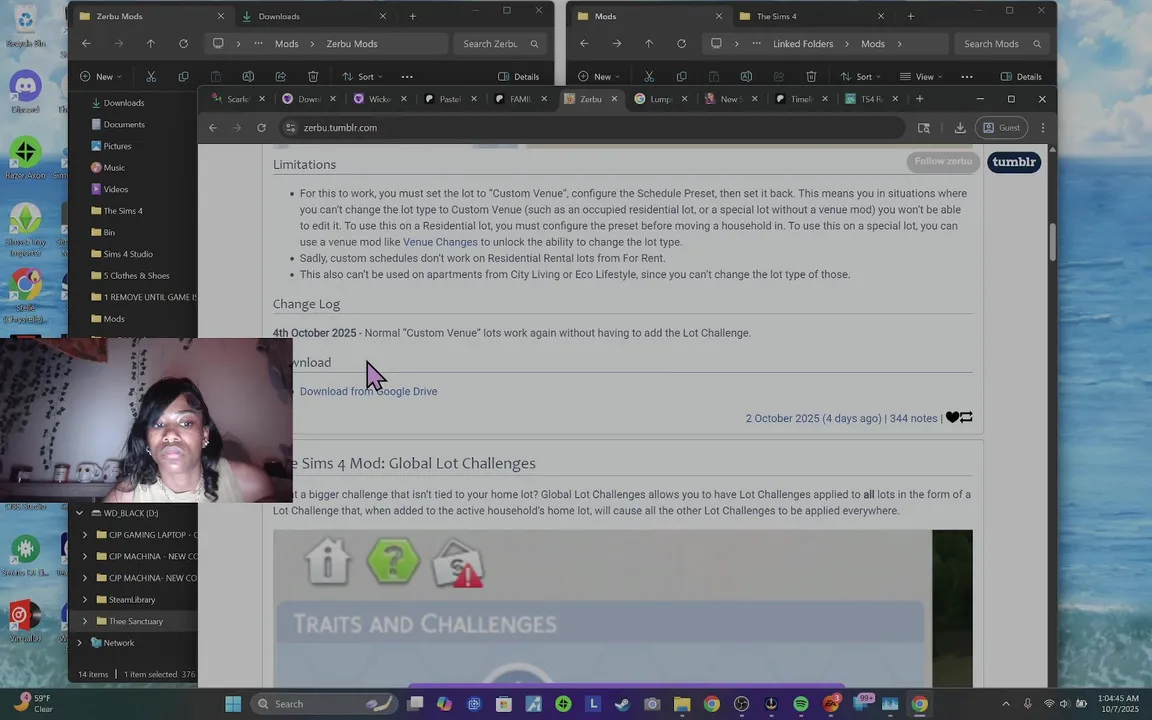Open the 2 October 2025 post date link
Screen dimensions: 1152x720
(813, 419)
